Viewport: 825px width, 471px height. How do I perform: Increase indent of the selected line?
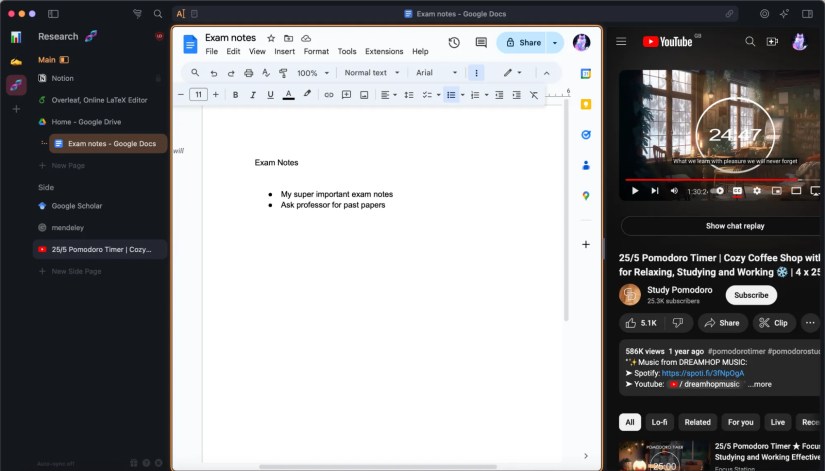[517, 95]
